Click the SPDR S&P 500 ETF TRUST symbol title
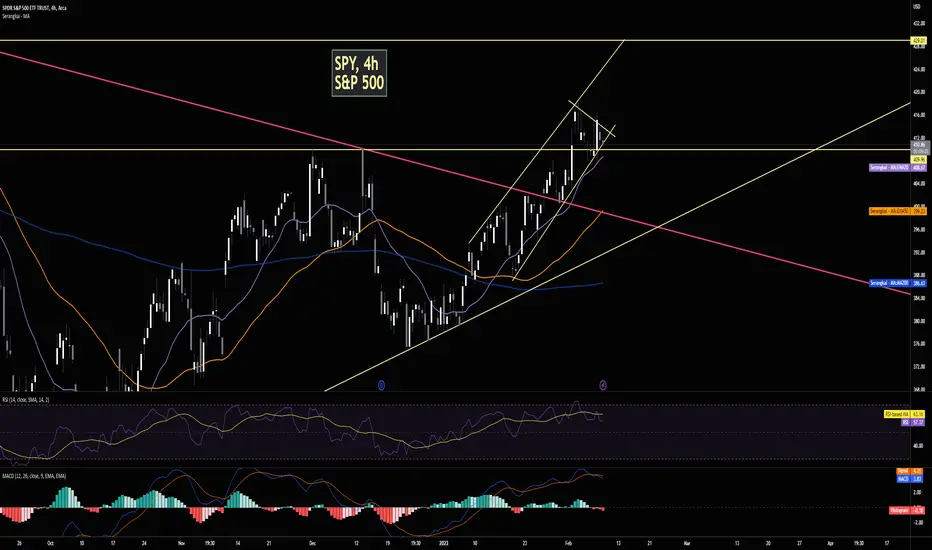This screenshot has height=550, width=932. pos(34,8)
